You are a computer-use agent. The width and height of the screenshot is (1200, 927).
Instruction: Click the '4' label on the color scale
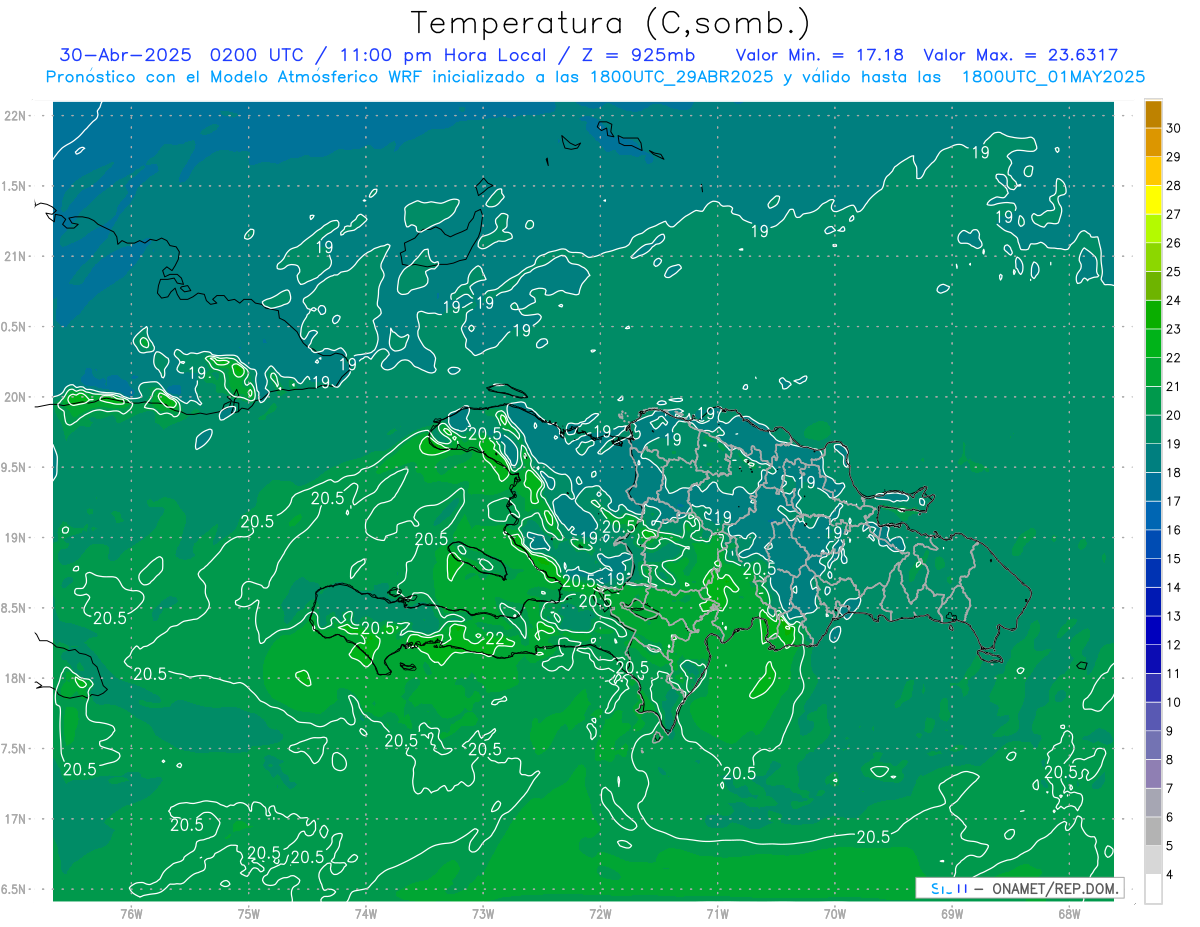1170,875
